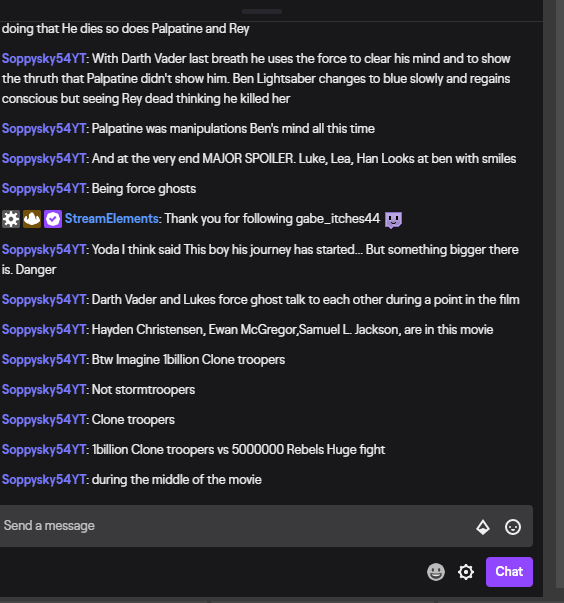Click Soppysky54YT beside "during the middle of the movie"
Screen dimensions: 564x603
click(44, 480)
